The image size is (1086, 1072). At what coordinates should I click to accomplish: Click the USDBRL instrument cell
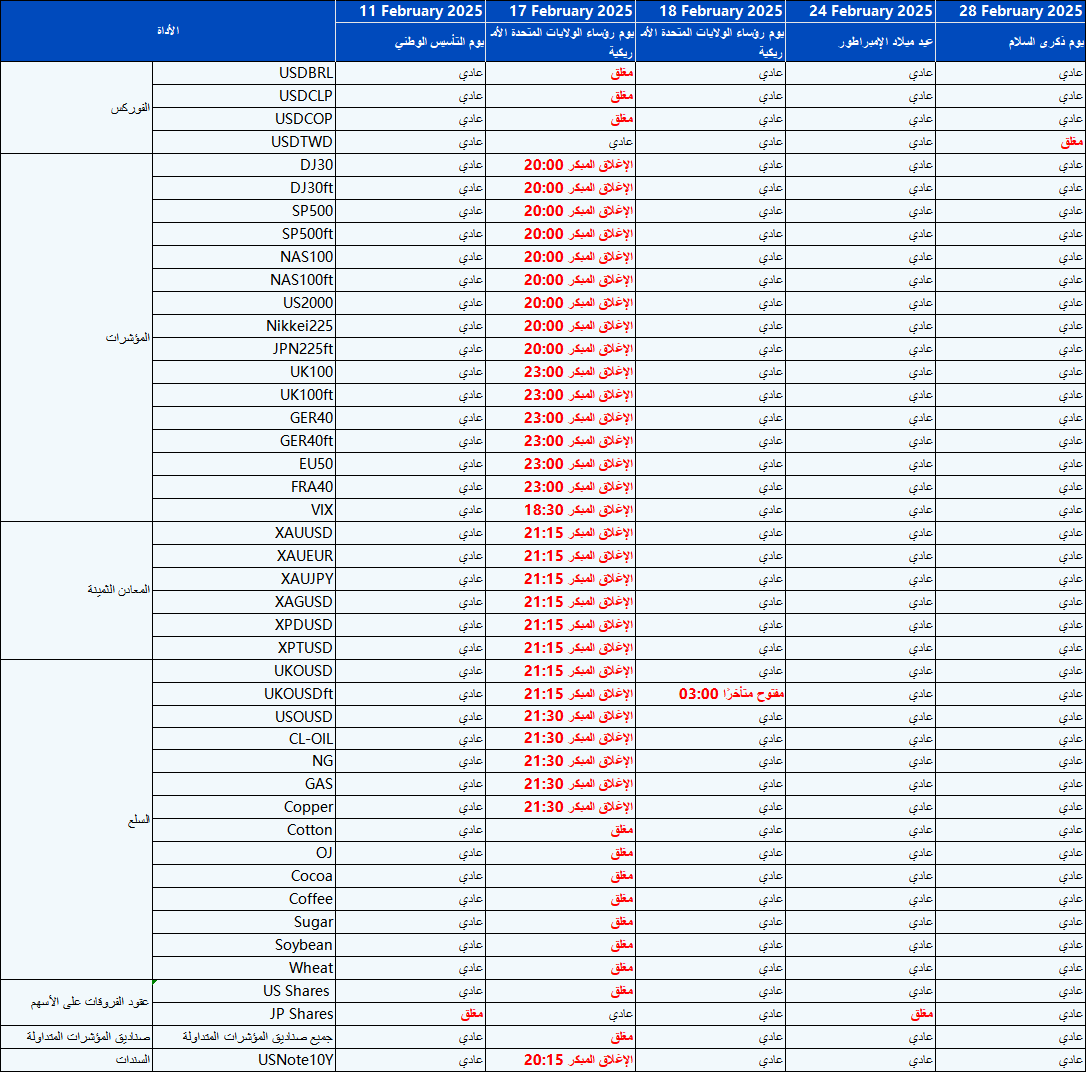[244, 73]
